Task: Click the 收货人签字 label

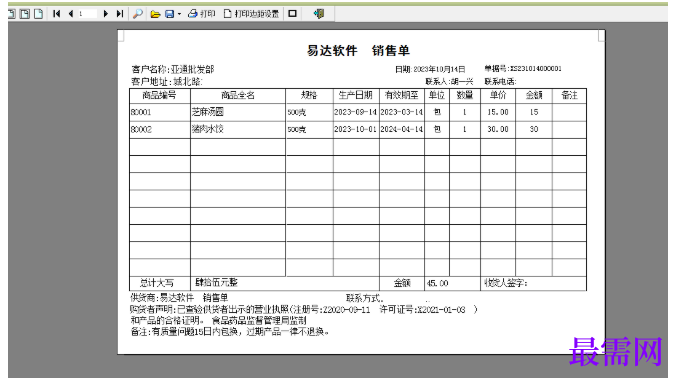Action: 506,283
